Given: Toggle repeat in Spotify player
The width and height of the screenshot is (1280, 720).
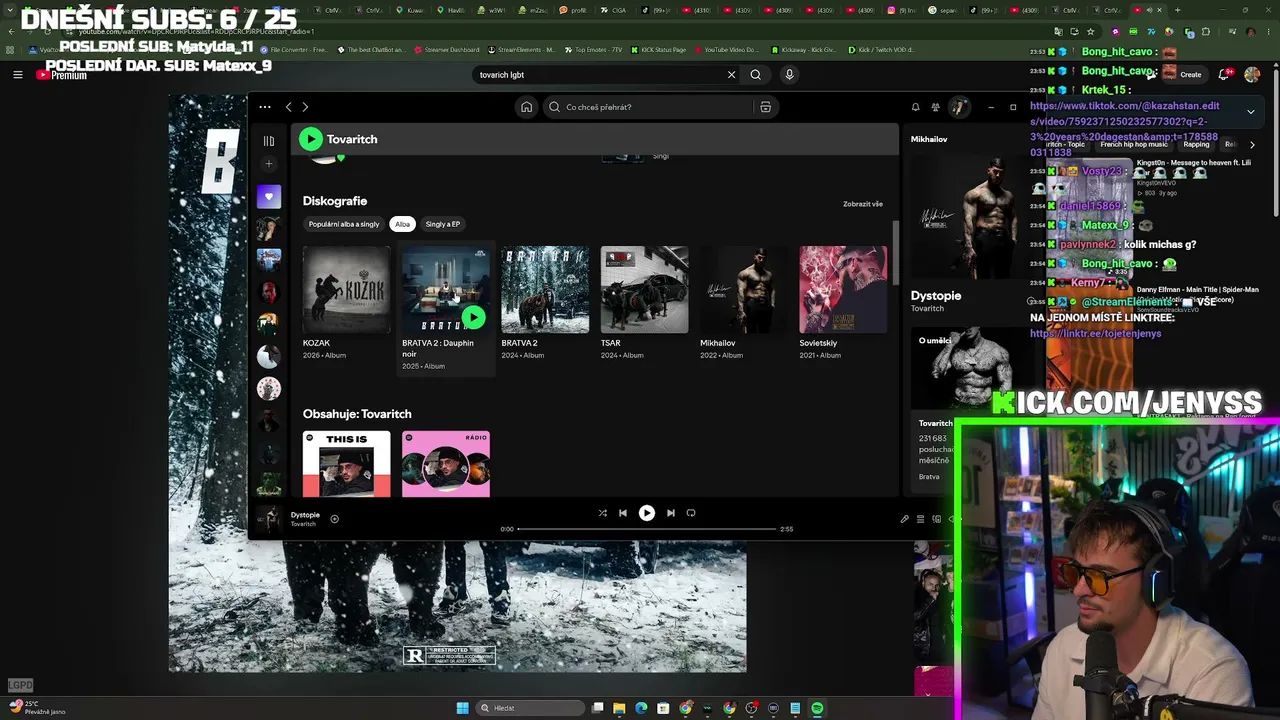Looking at the screenshot, I should coord(691,513).
